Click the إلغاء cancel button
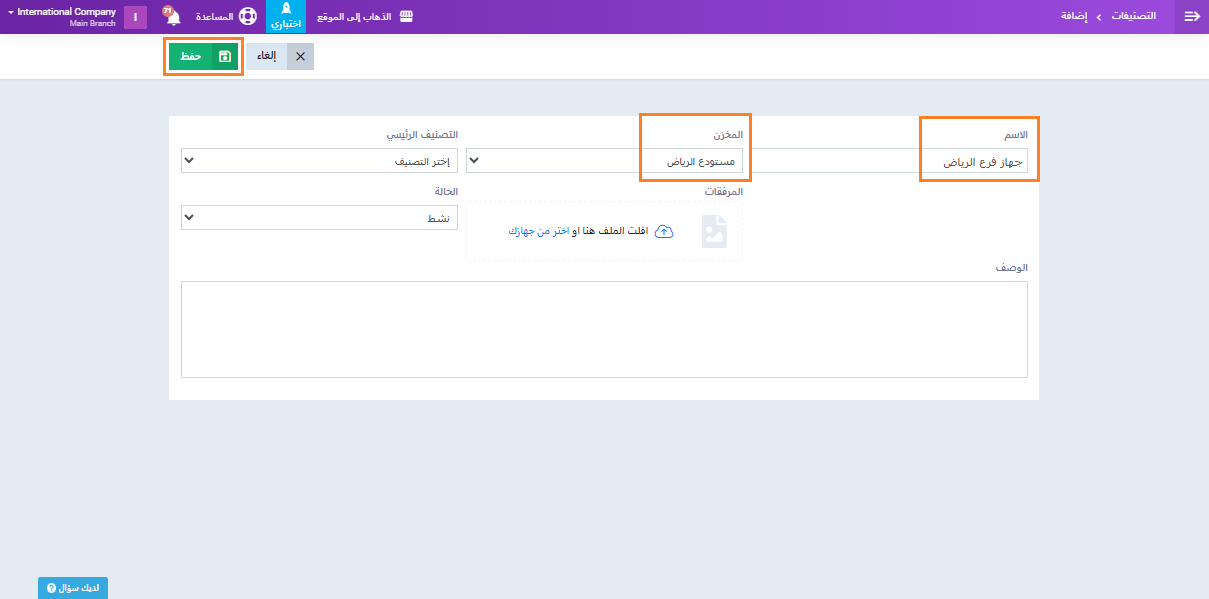This screenshot has height=599, width=1209. pyautogui.click(x=267, y=57)
